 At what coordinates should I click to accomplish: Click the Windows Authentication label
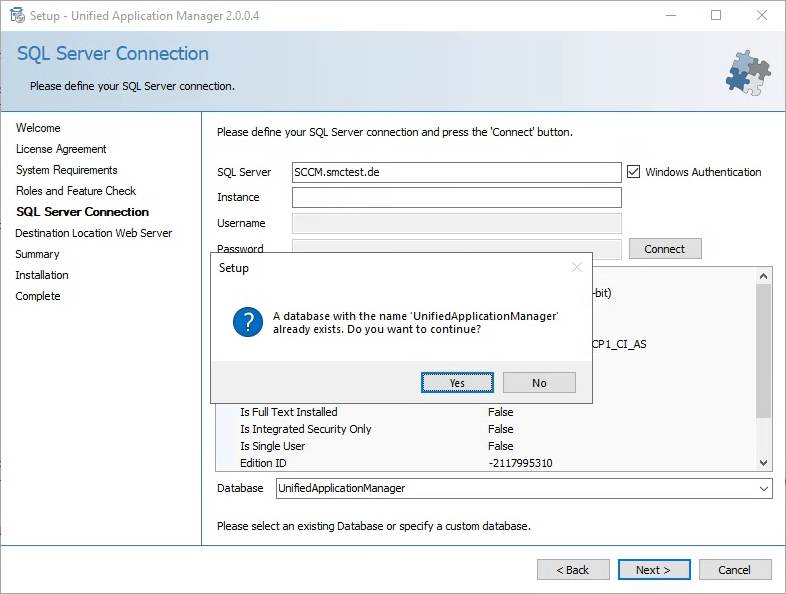click(703, 172)
